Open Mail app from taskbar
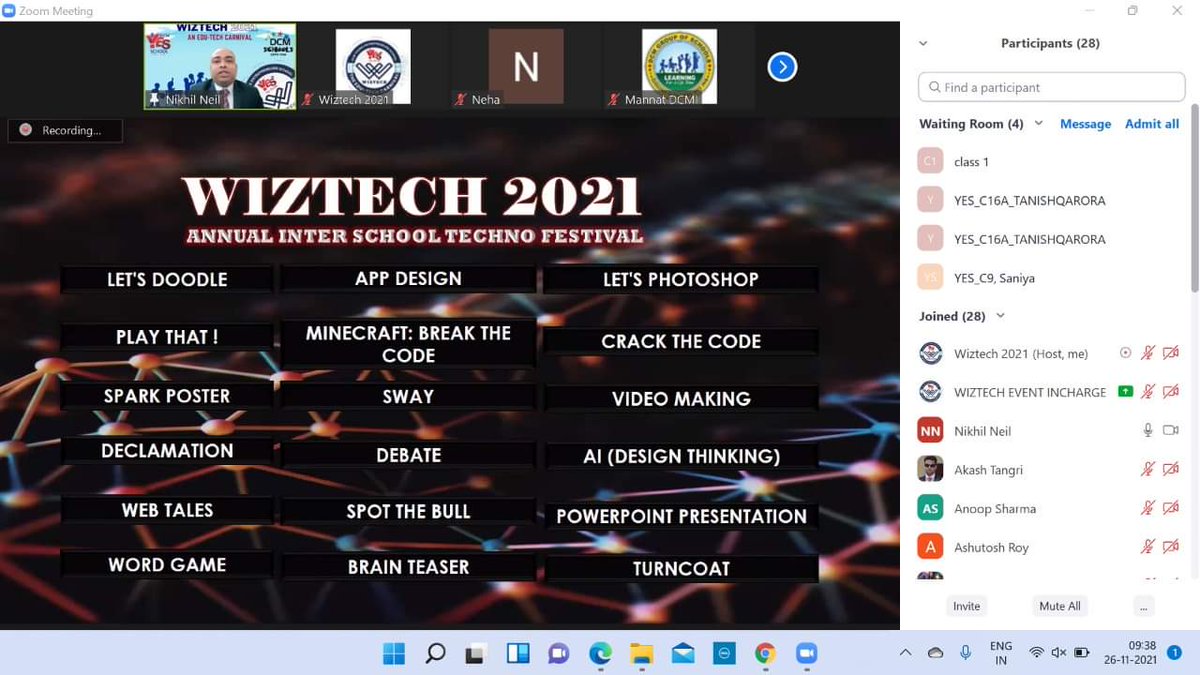This screenshot has width=1200, height=675. pos(683,654)
